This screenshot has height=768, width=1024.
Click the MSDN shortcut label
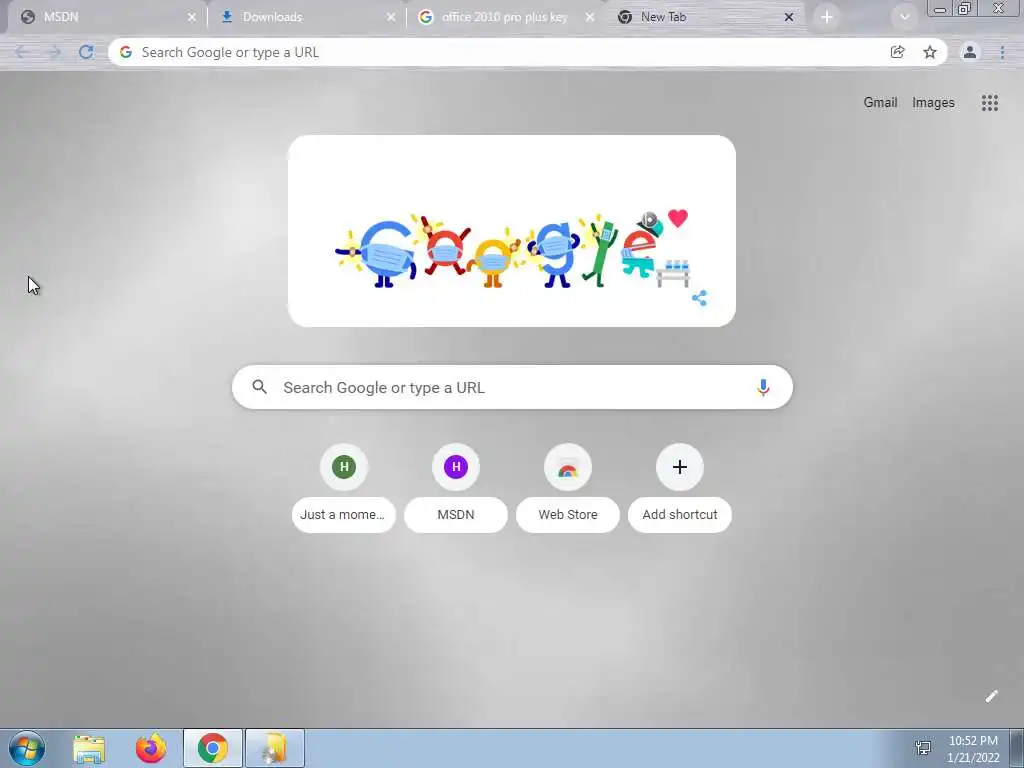click(456, 515)
